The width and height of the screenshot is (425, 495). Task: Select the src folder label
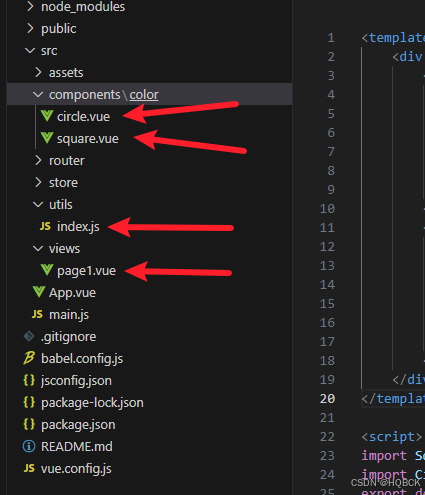tap(49, 51)
